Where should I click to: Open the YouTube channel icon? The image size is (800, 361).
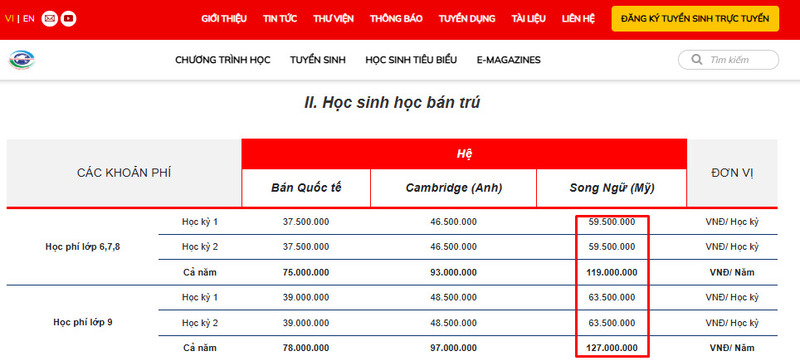click(68, 19)
